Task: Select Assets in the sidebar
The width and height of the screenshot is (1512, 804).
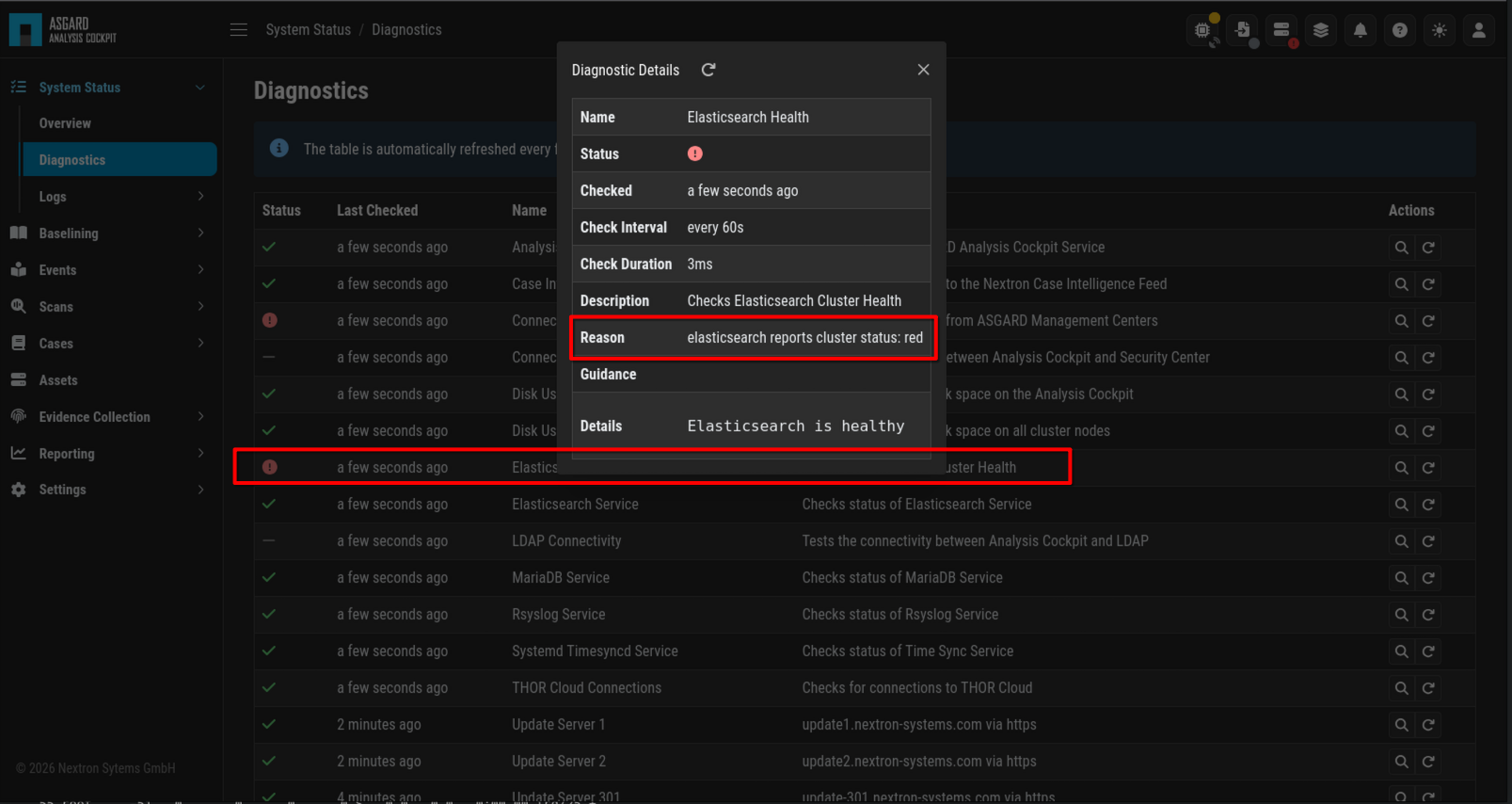Action: click(58, 380)
